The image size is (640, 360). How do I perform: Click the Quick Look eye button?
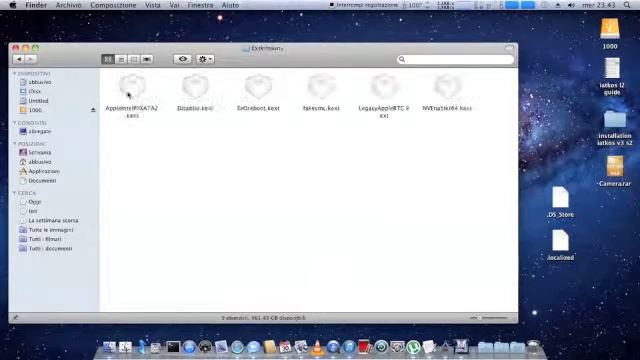coord(182,59)
